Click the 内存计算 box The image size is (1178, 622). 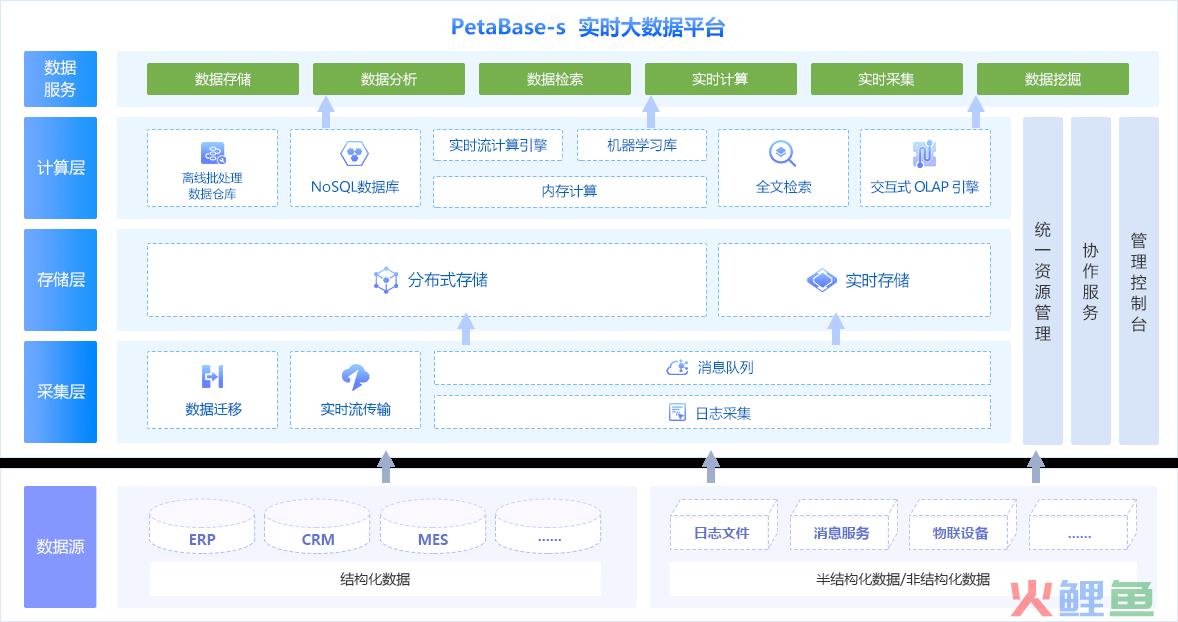569,192
